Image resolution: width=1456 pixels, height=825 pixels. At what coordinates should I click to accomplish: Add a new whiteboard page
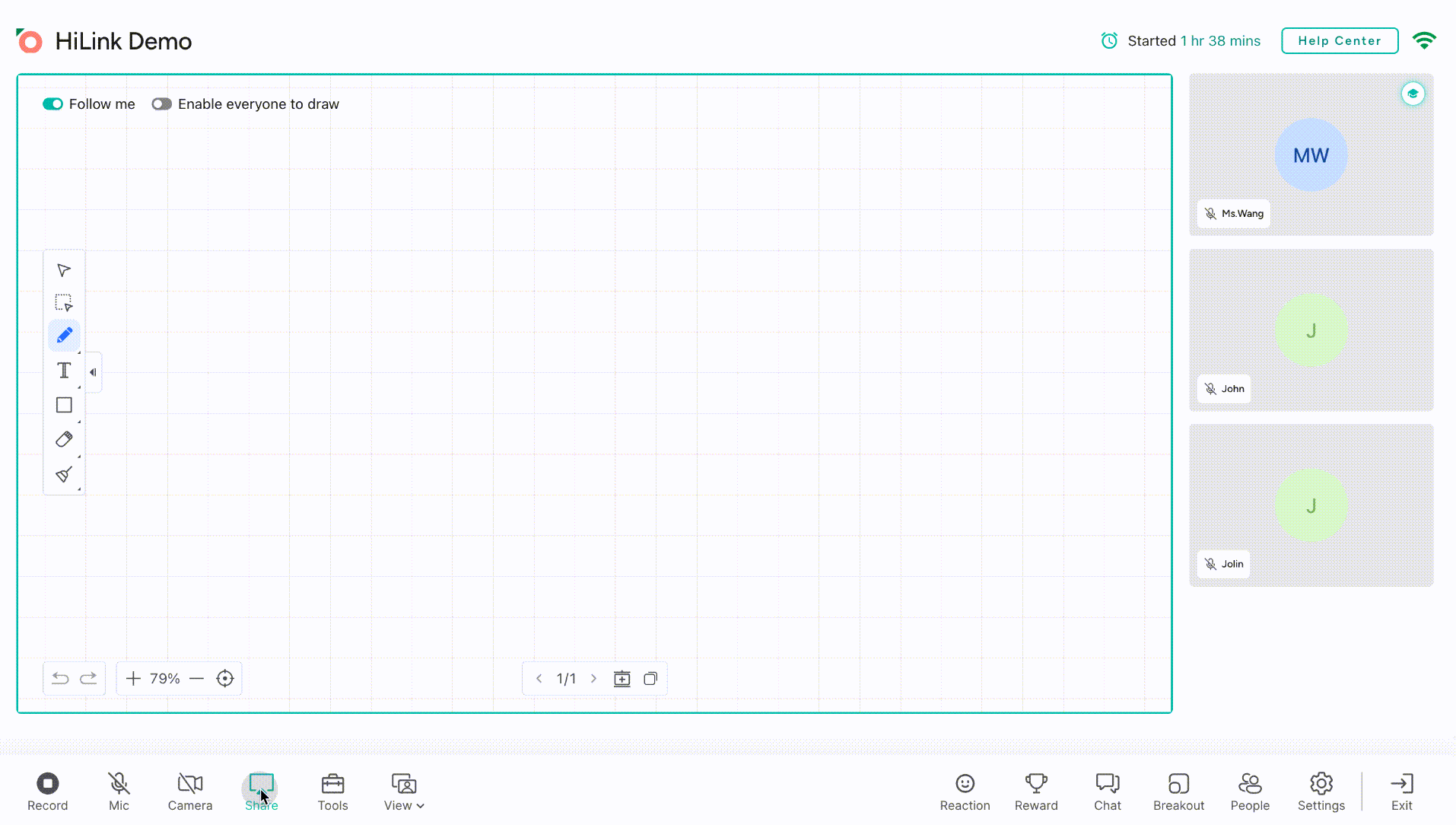click(622, 677)
